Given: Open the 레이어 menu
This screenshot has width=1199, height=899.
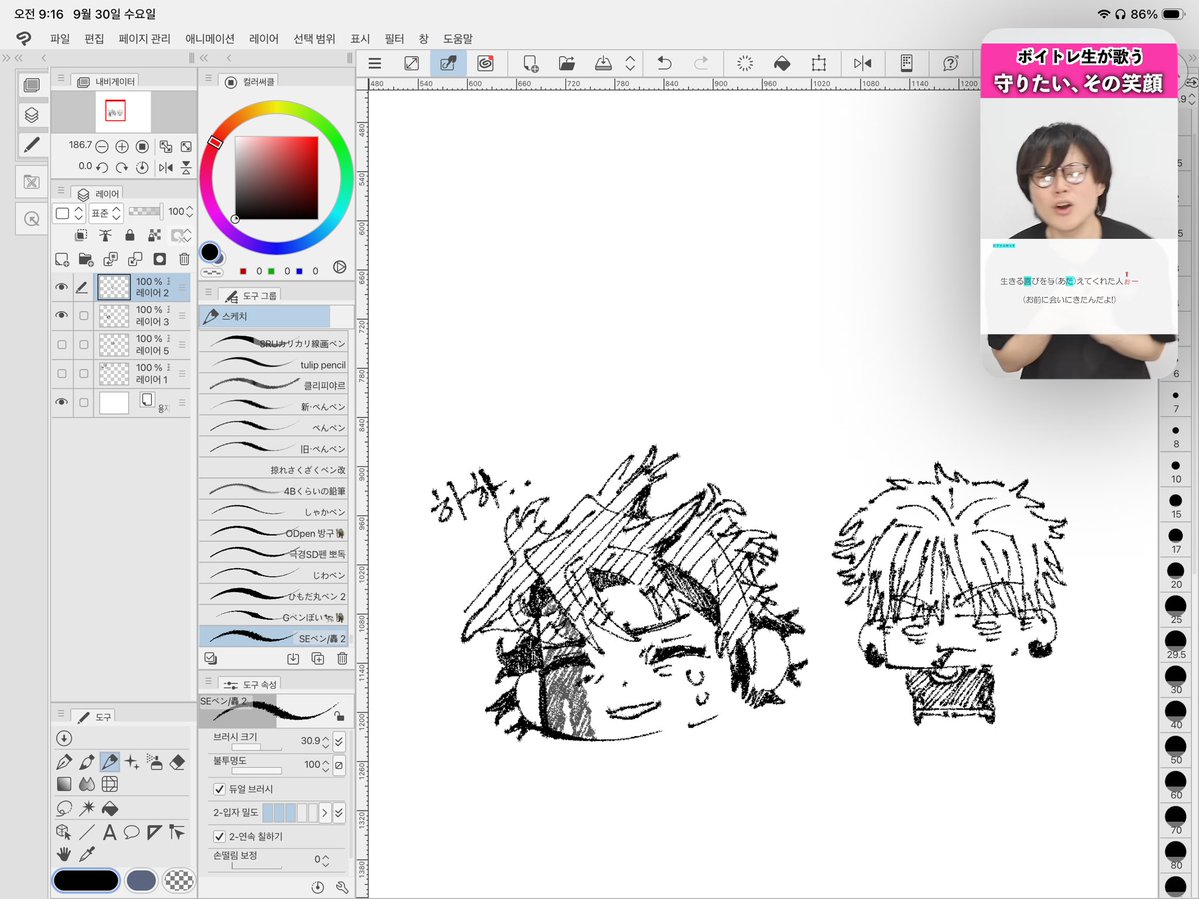Looking at the screenshot, I should tap(264, 38).
